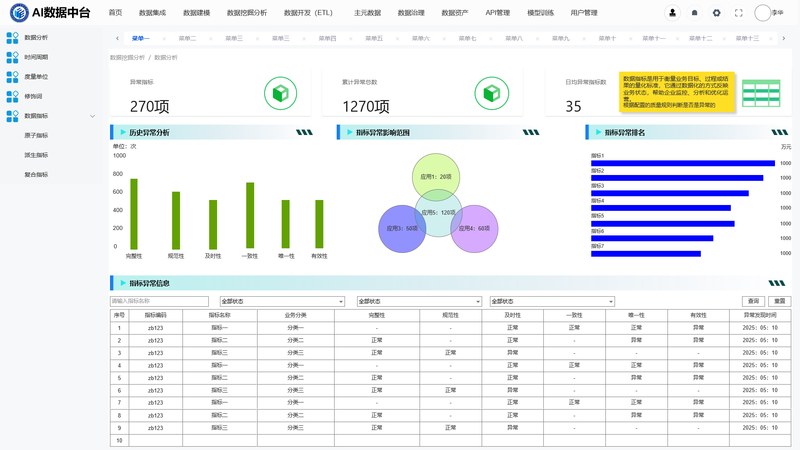Toggle fullscreen mode icon

click(x=738, y=13)
